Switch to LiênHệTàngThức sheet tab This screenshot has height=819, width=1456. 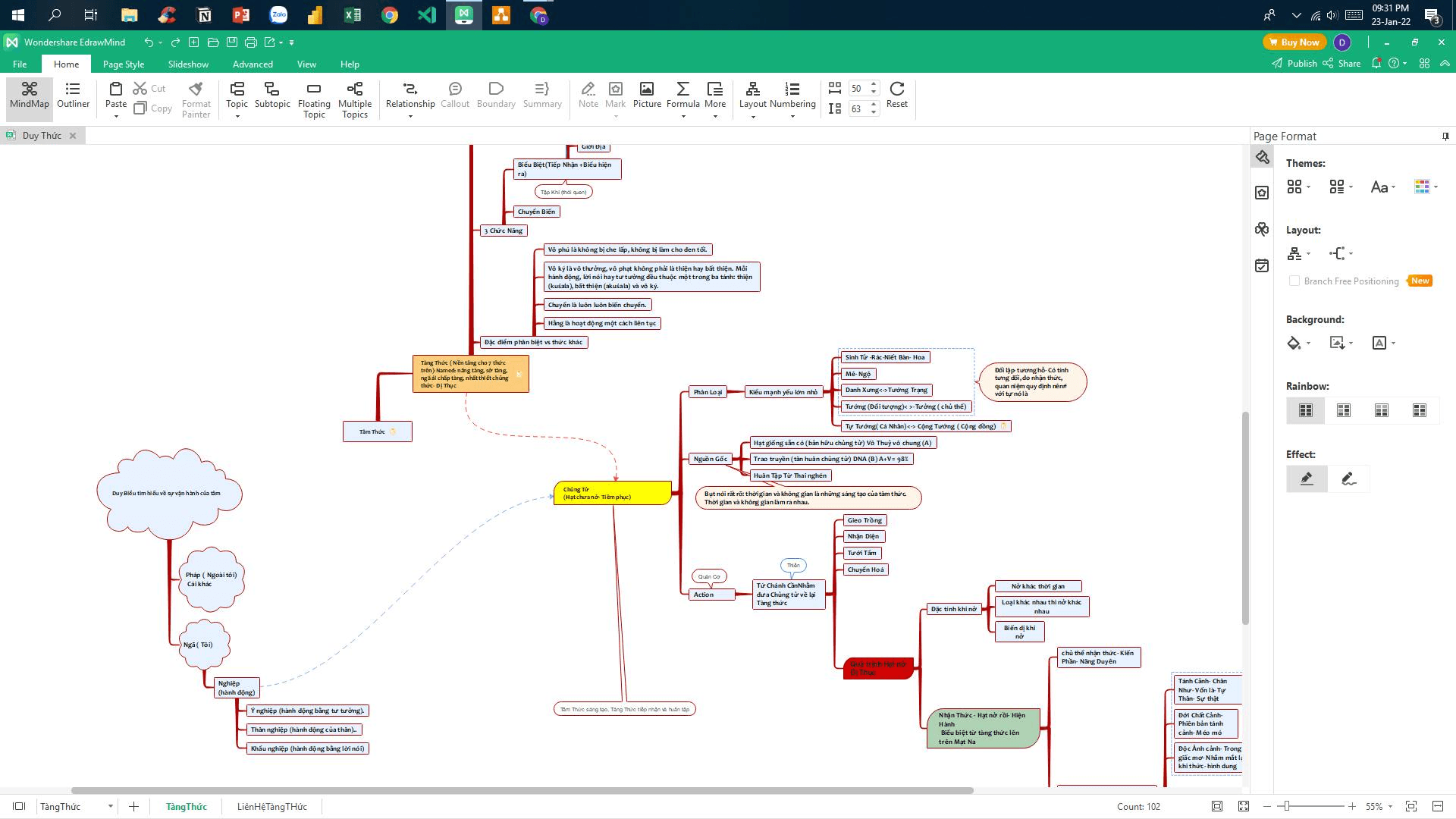(271, 806)
